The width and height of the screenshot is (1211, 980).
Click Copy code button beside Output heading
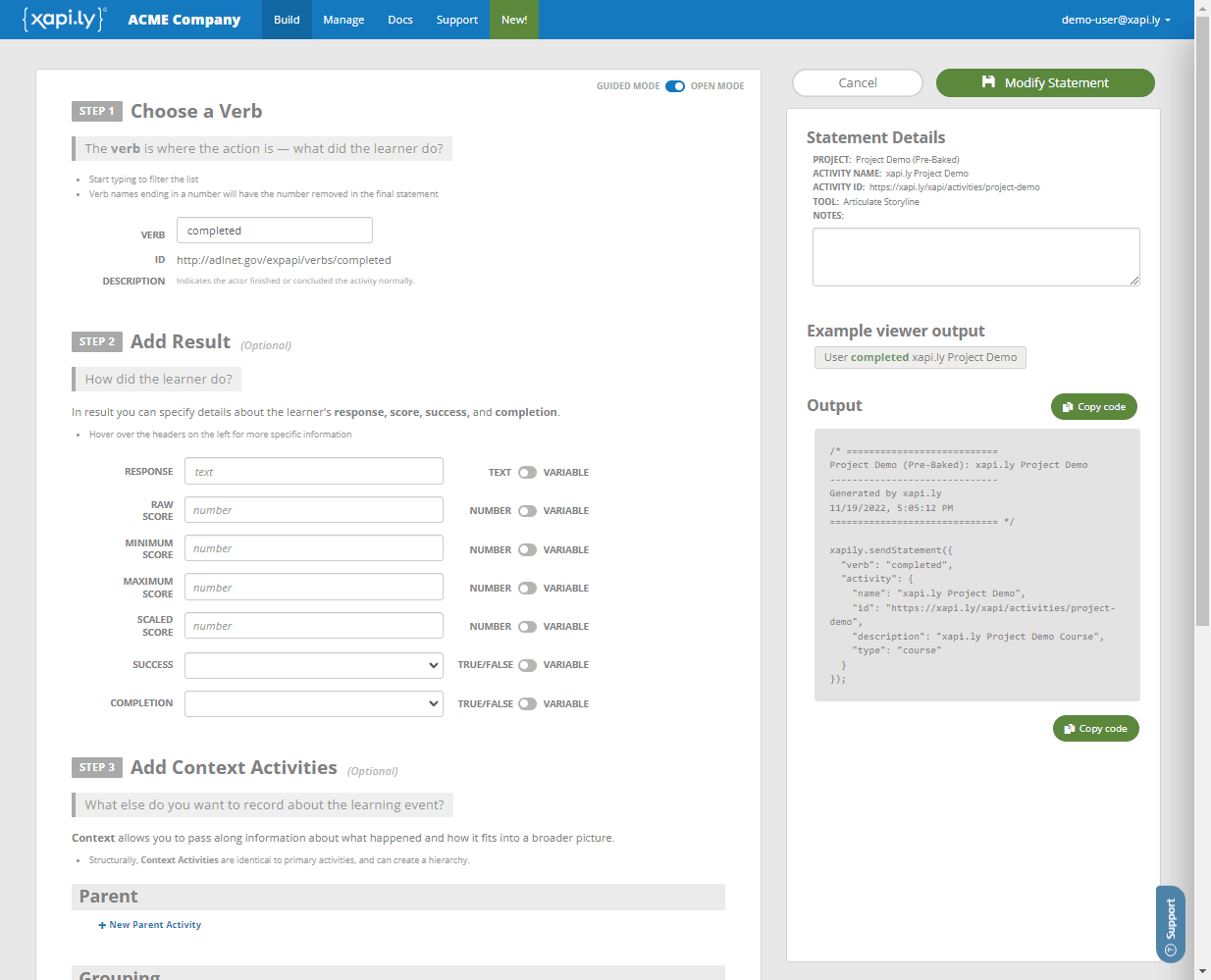pos(1094,407)
